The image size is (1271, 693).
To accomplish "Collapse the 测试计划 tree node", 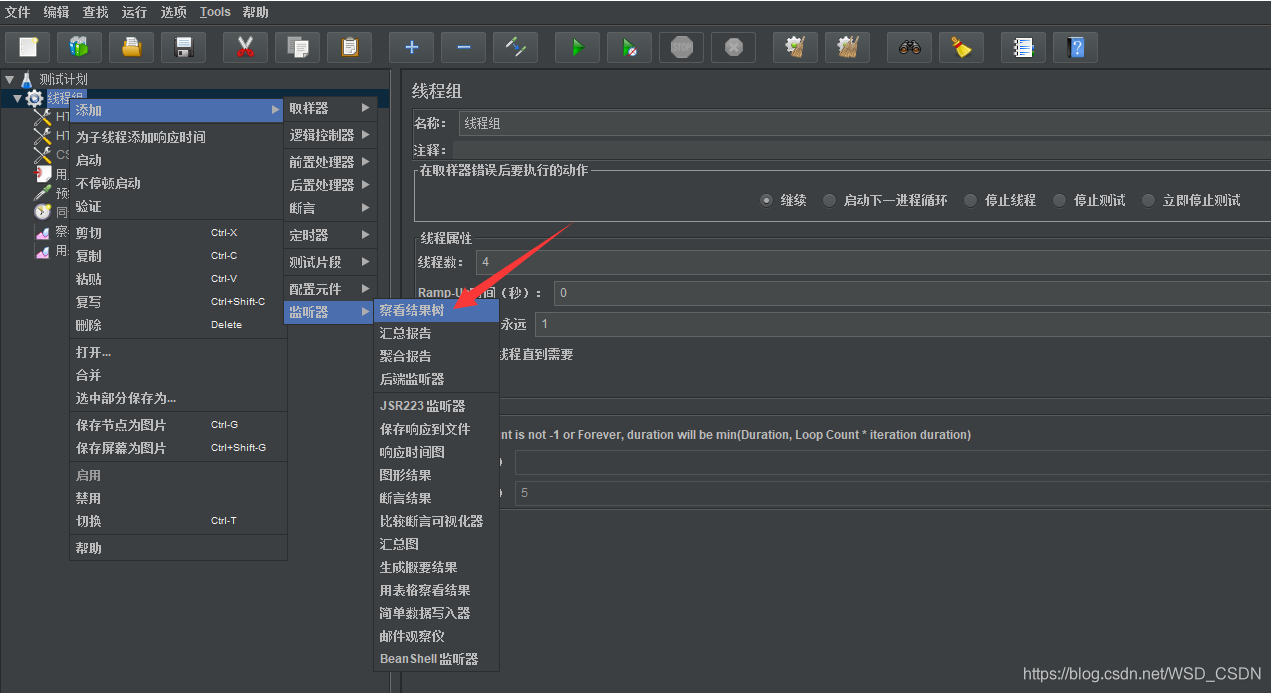I will coord(9,79).
